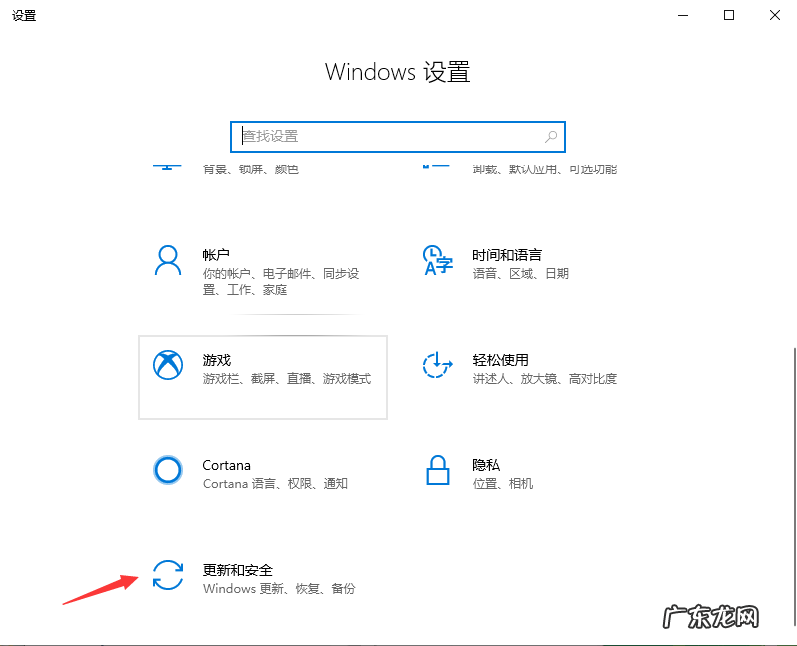Screen dimensions: 797x646
Task: Click the description 讲述人、放大镜、高对比度
Action: (544, 379)
